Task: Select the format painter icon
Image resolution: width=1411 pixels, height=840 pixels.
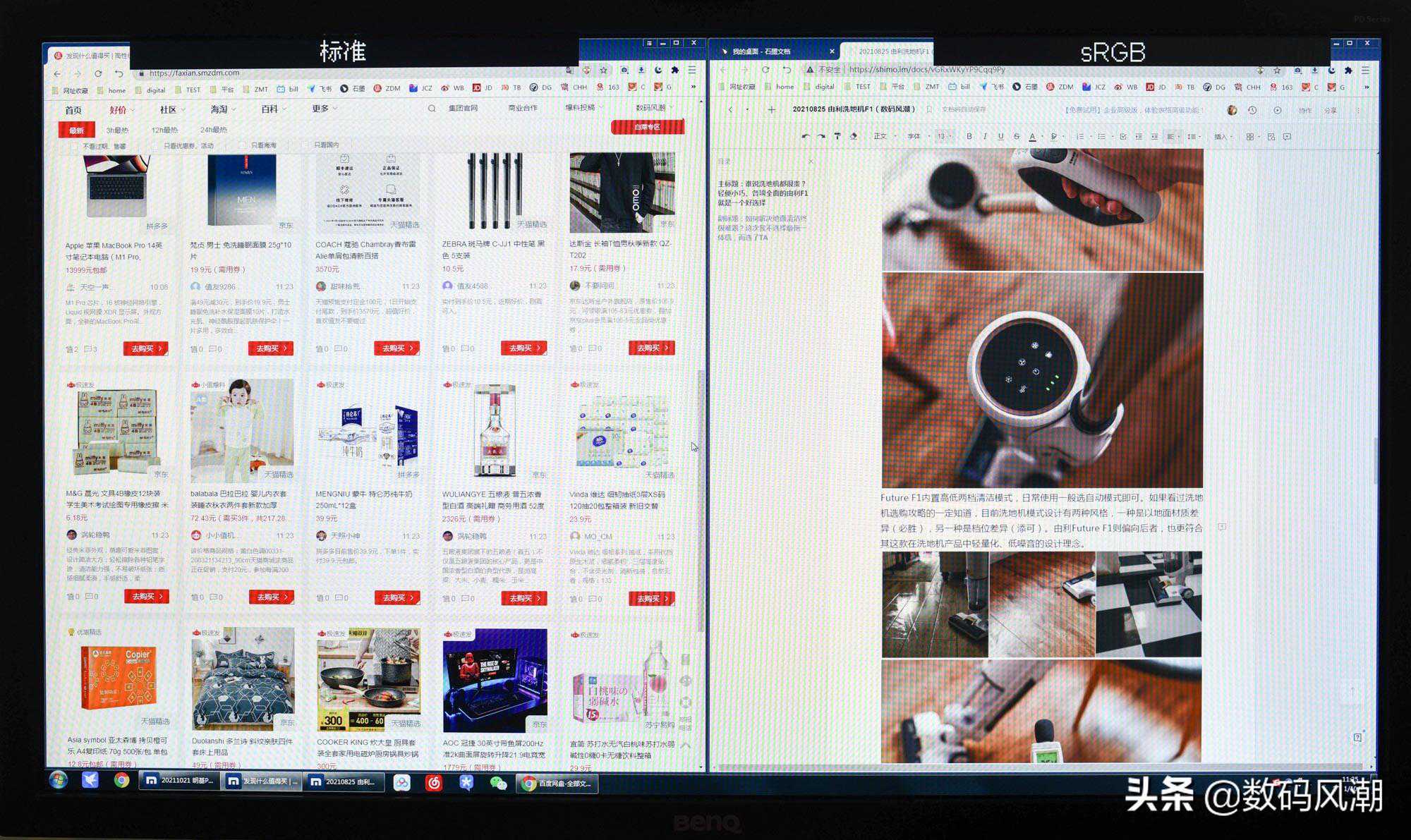Action: [837, 136]
